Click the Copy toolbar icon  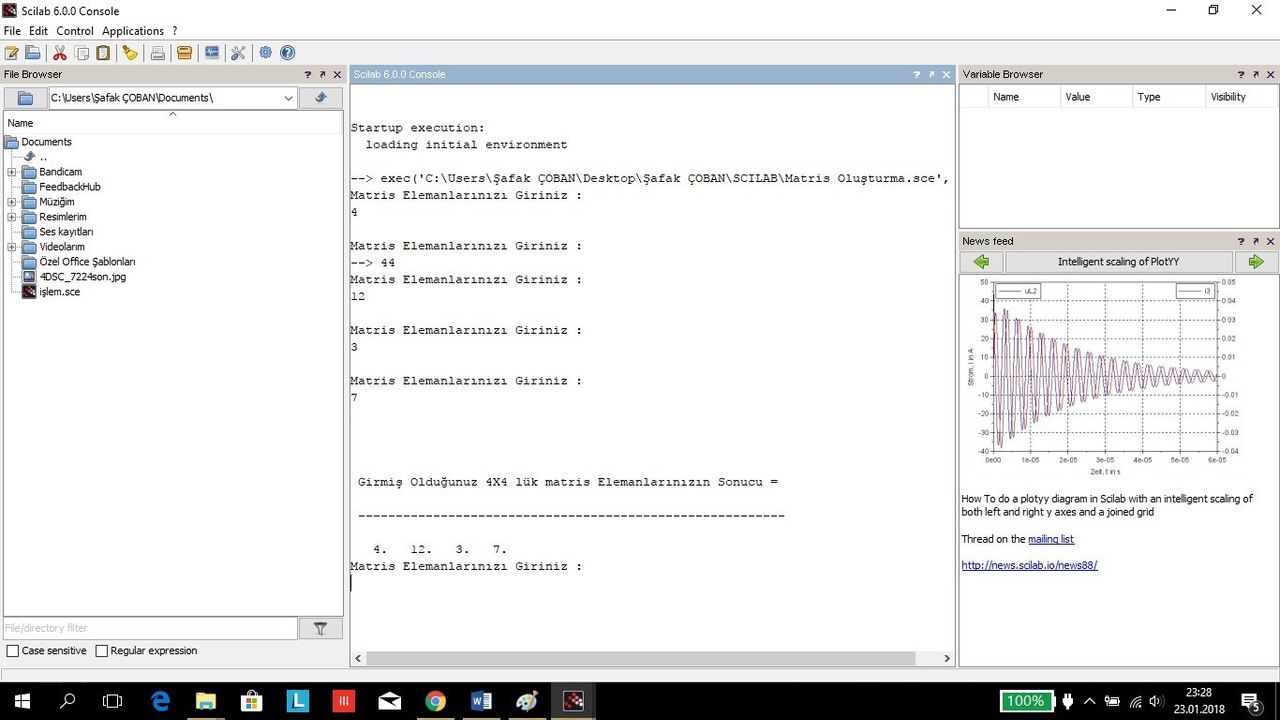(x=82, y=53)
